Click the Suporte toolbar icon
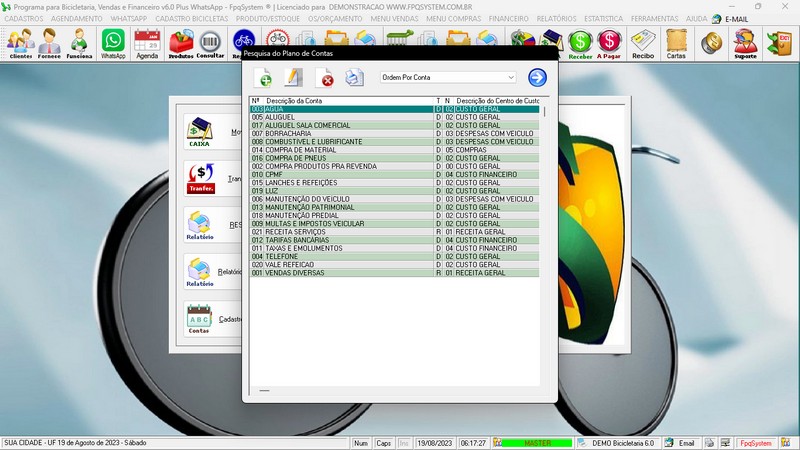 tap(745, 43)
